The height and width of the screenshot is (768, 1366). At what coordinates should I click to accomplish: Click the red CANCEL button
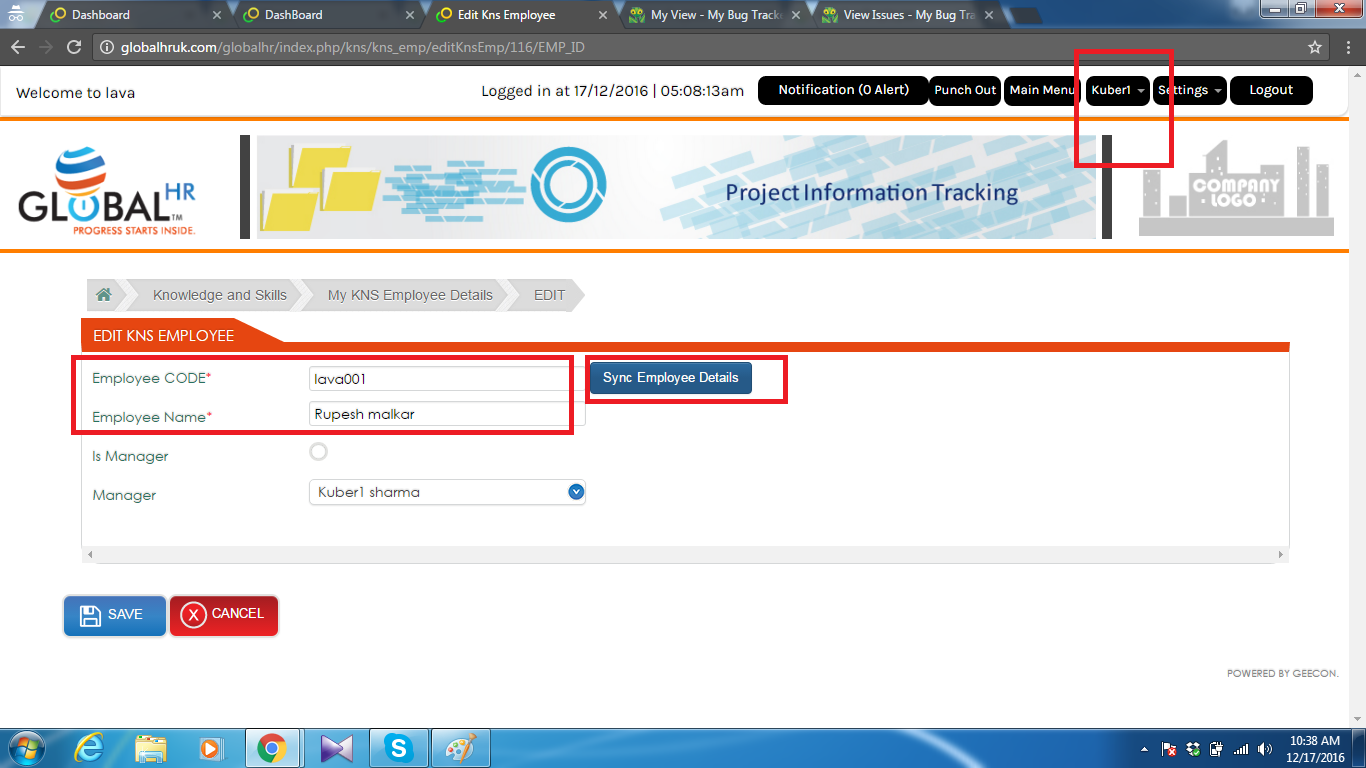coord(224,615)
